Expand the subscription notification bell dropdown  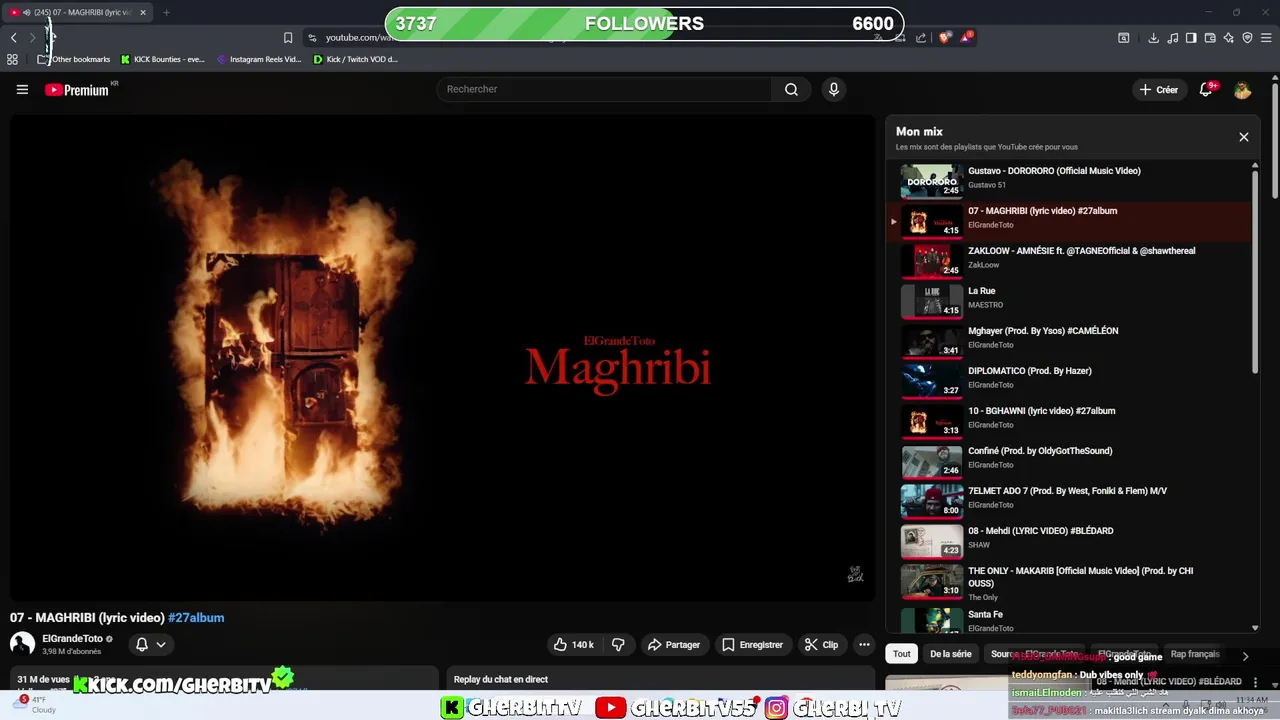151,645
